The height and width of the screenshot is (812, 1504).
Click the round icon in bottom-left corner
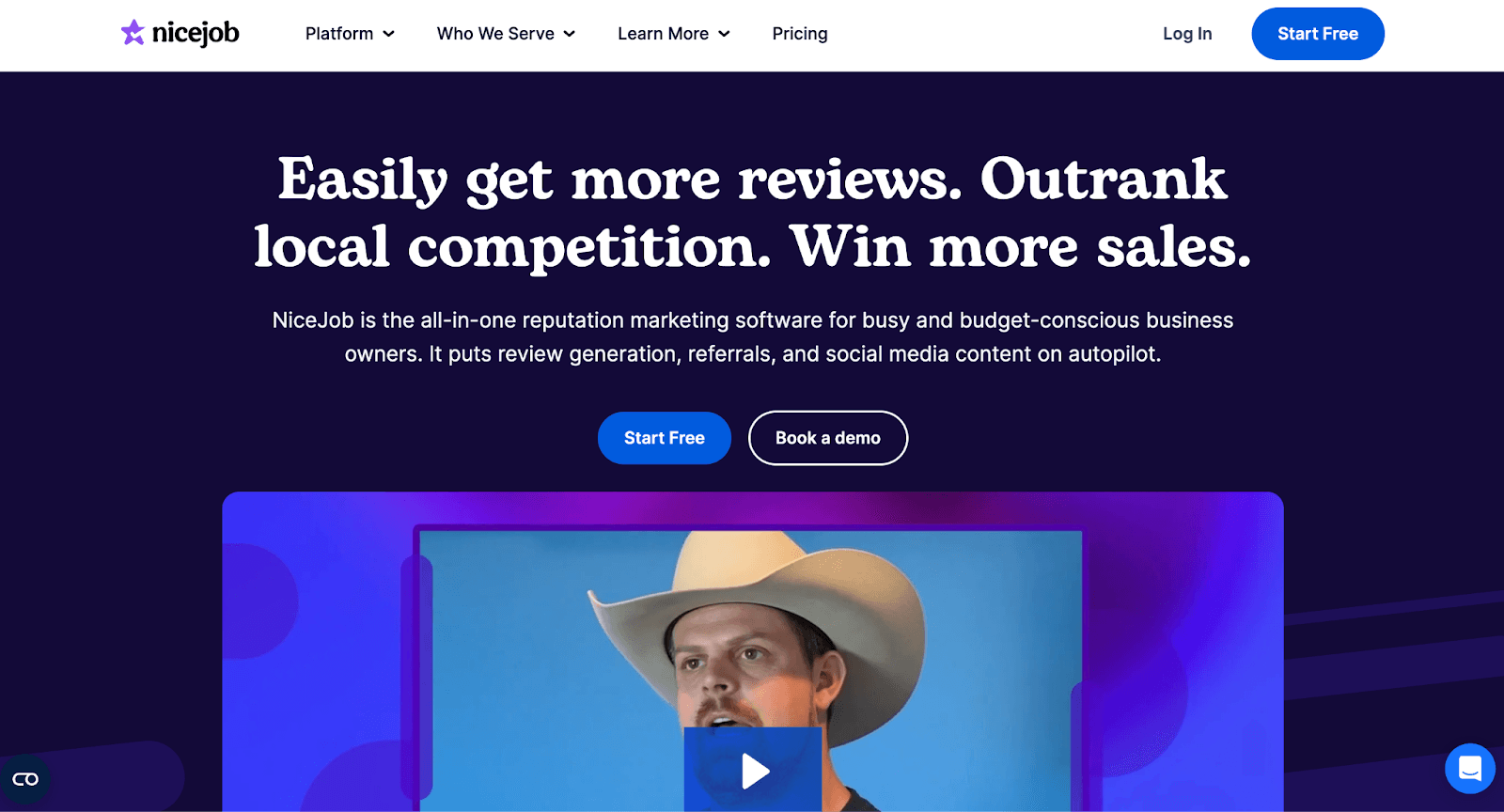tap(25, 779)
